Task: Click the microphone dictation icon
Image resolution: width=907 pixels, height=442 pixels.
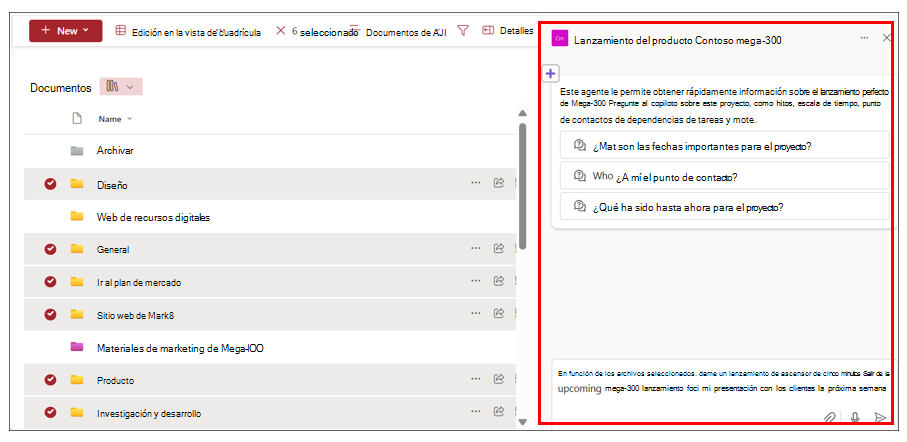Action: pyautogui.click(x=855, y=417)
